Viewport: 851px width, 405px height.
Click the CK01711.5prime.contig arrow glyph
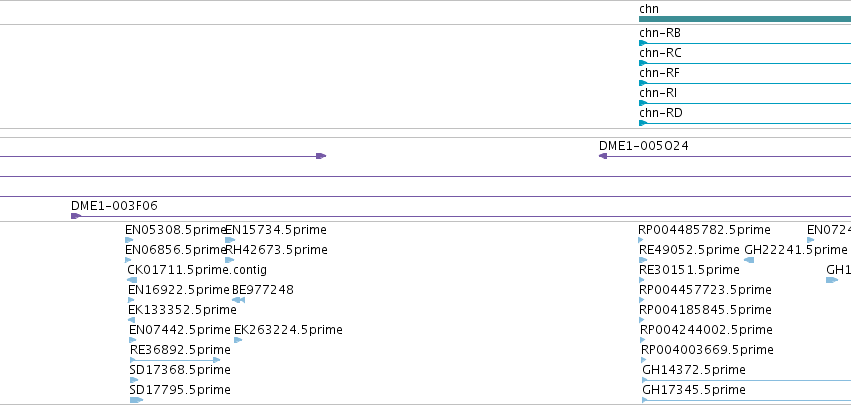[132, 280]
